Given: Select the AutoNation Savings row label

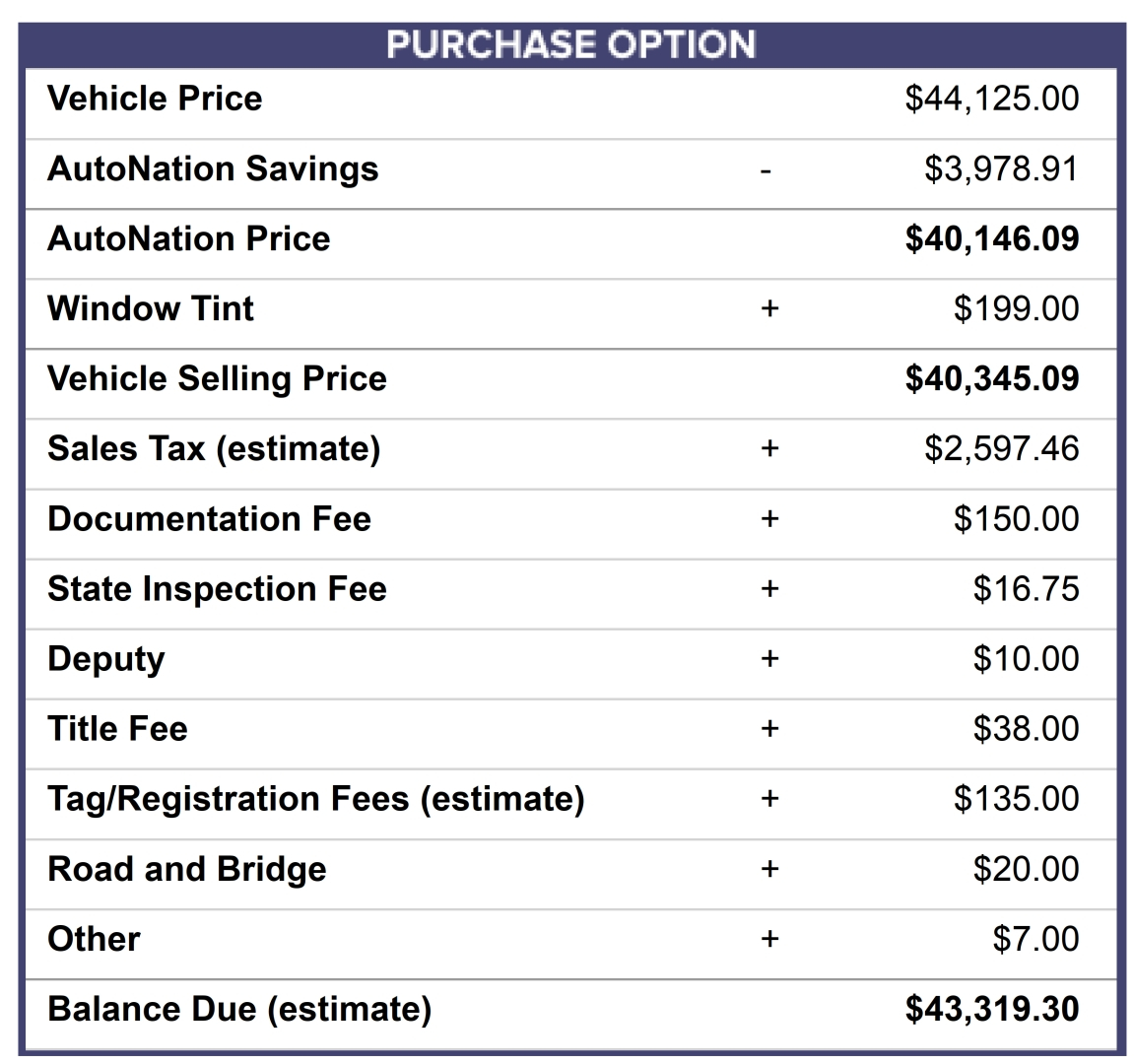Looking at the screenshot, I should pos(213,169).
